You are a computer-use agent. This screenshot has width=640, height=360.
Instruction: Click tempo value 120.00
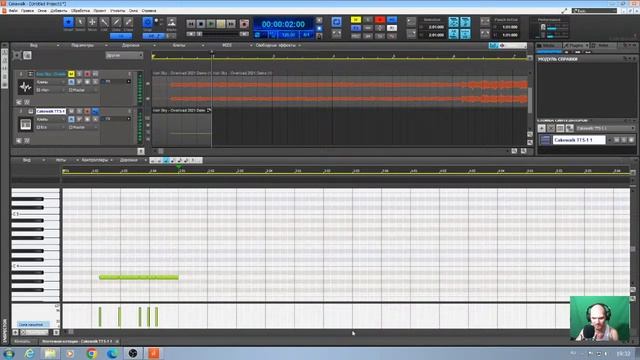coord(289,35)
